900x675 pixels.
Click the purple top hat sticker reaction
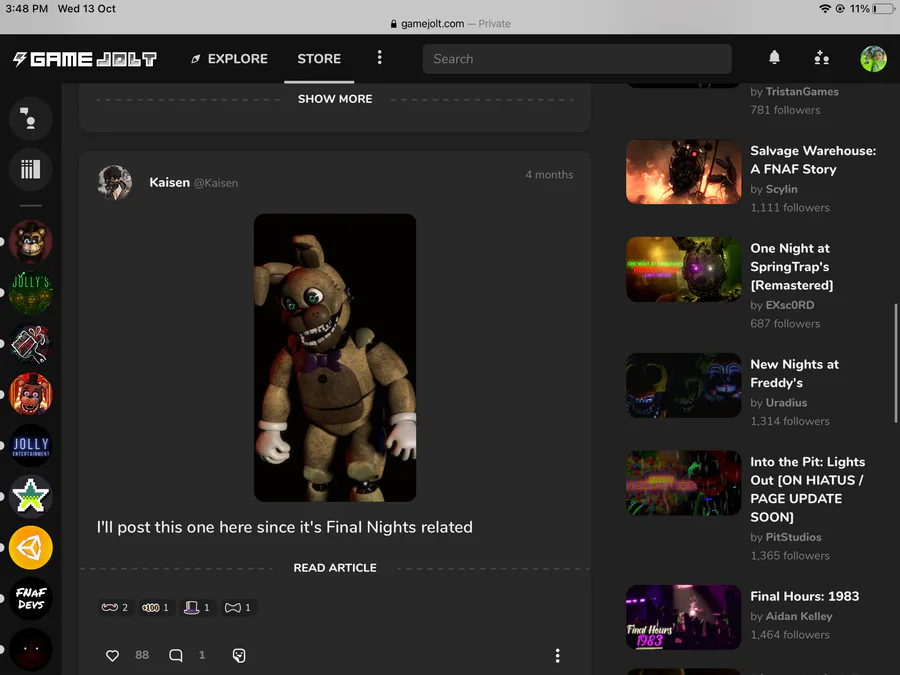click(x=197, y=607)
